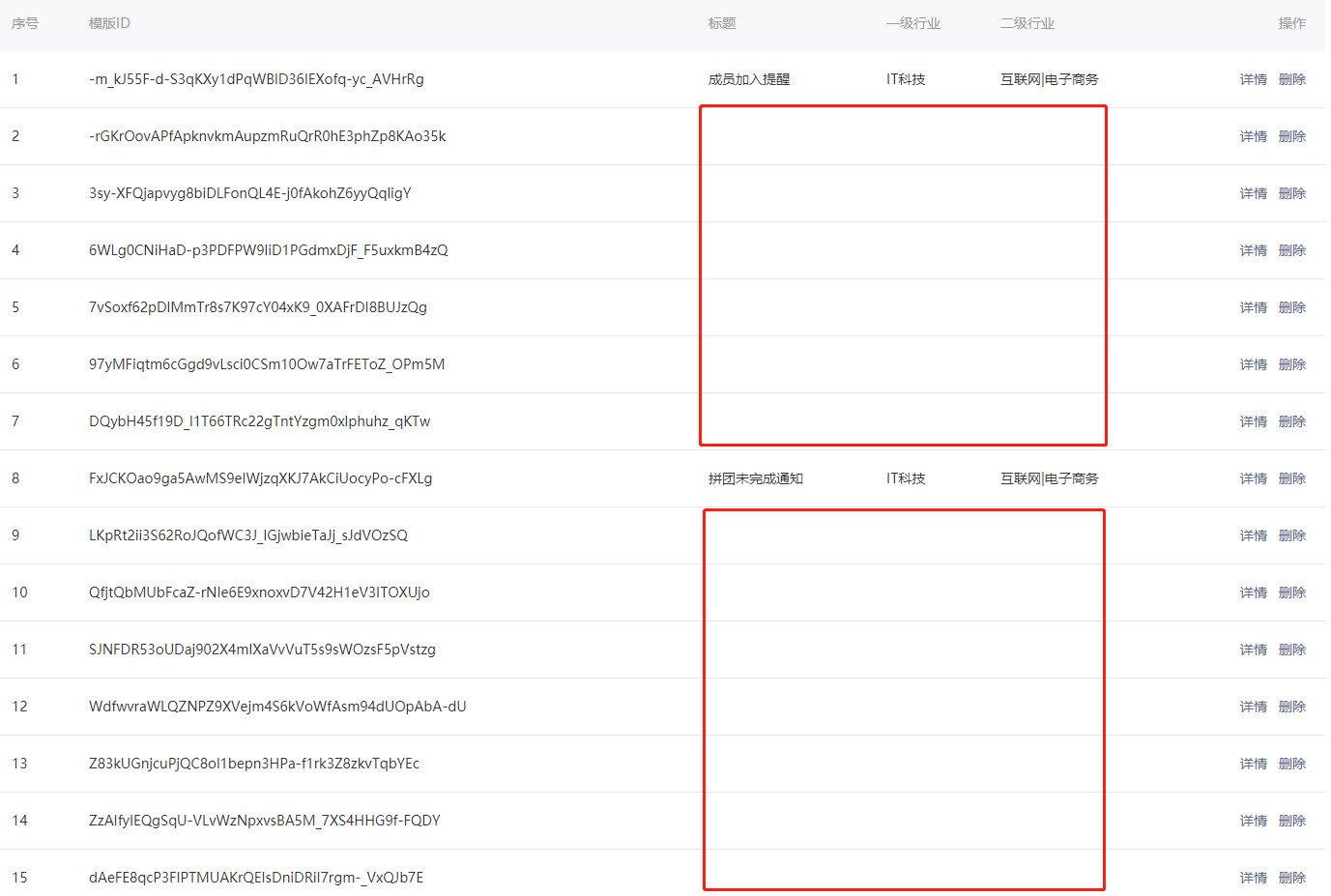Open 详情 for row 9 template
This screenshot has height=896, width=1331.
tap(1253, 535)
